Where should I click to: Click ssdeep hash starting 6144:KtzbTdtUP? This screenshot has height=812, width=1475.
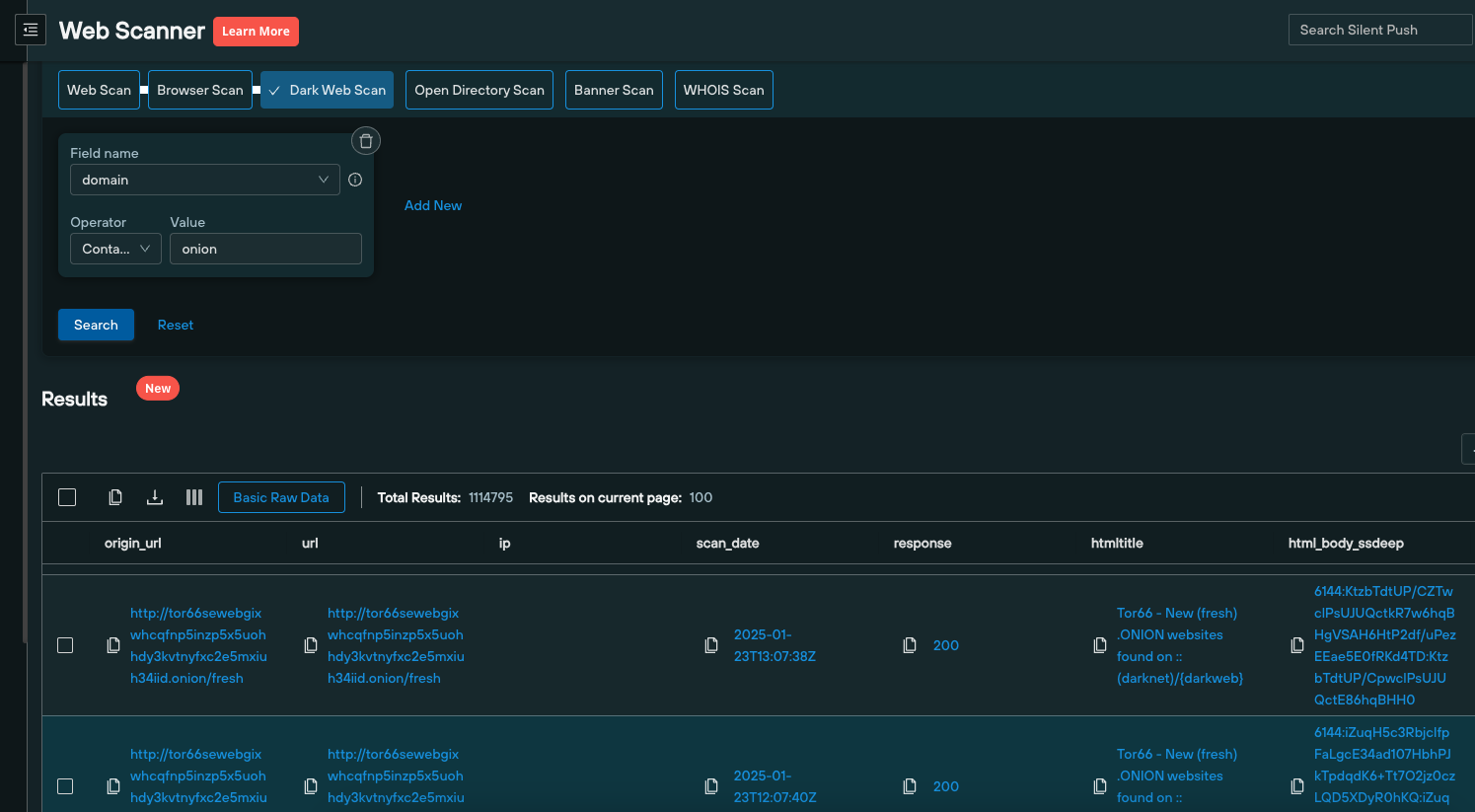[1384, 645]
